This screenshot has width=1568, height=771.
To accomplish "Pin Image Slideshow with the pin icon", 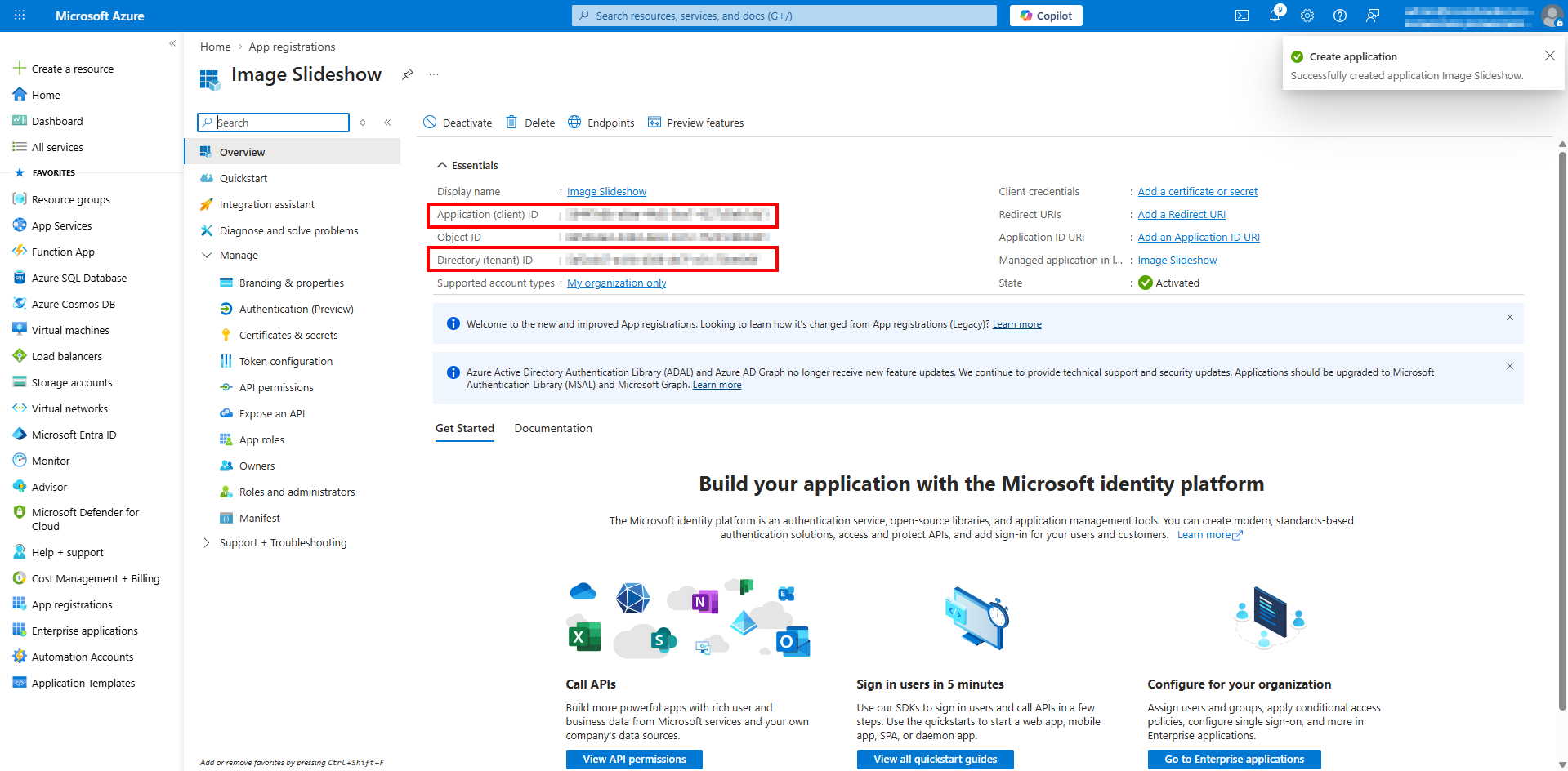I will coord(408,74).
